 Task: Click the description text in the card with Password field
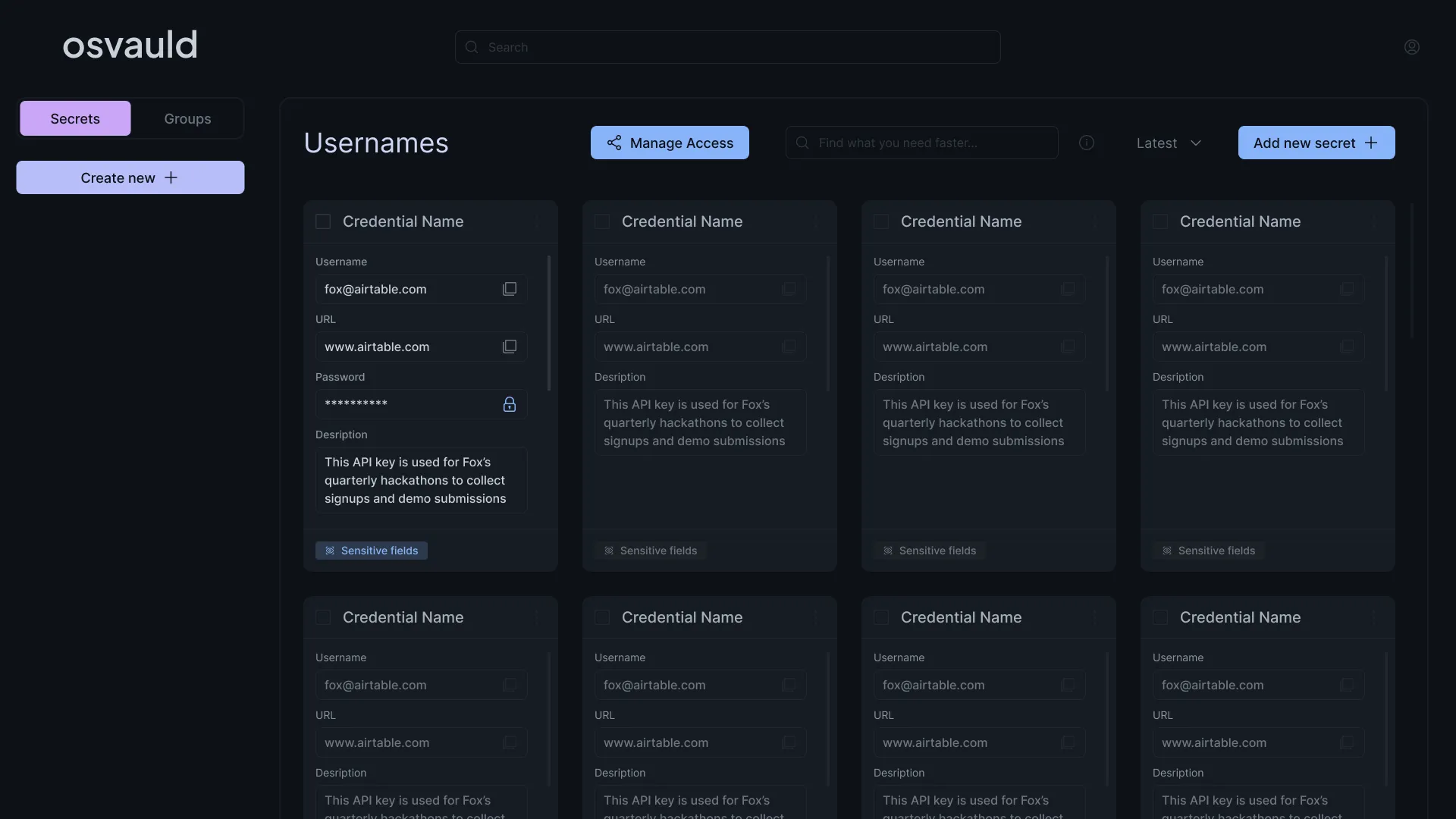click(x=416, y=480)
